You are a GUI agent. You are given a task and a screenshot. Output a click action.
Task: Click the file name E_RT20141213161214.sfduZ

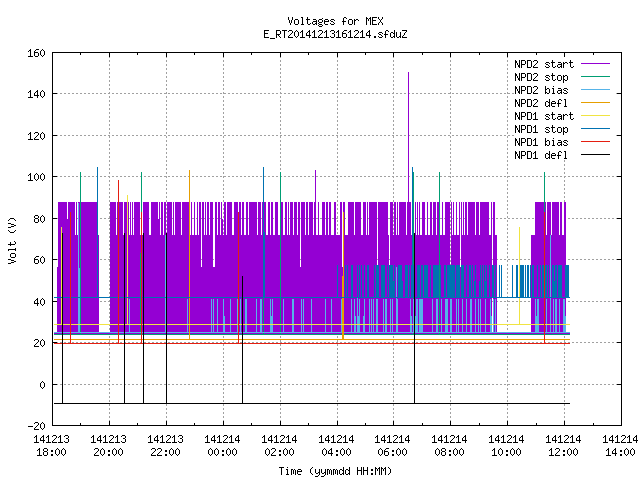click(335, 34)
